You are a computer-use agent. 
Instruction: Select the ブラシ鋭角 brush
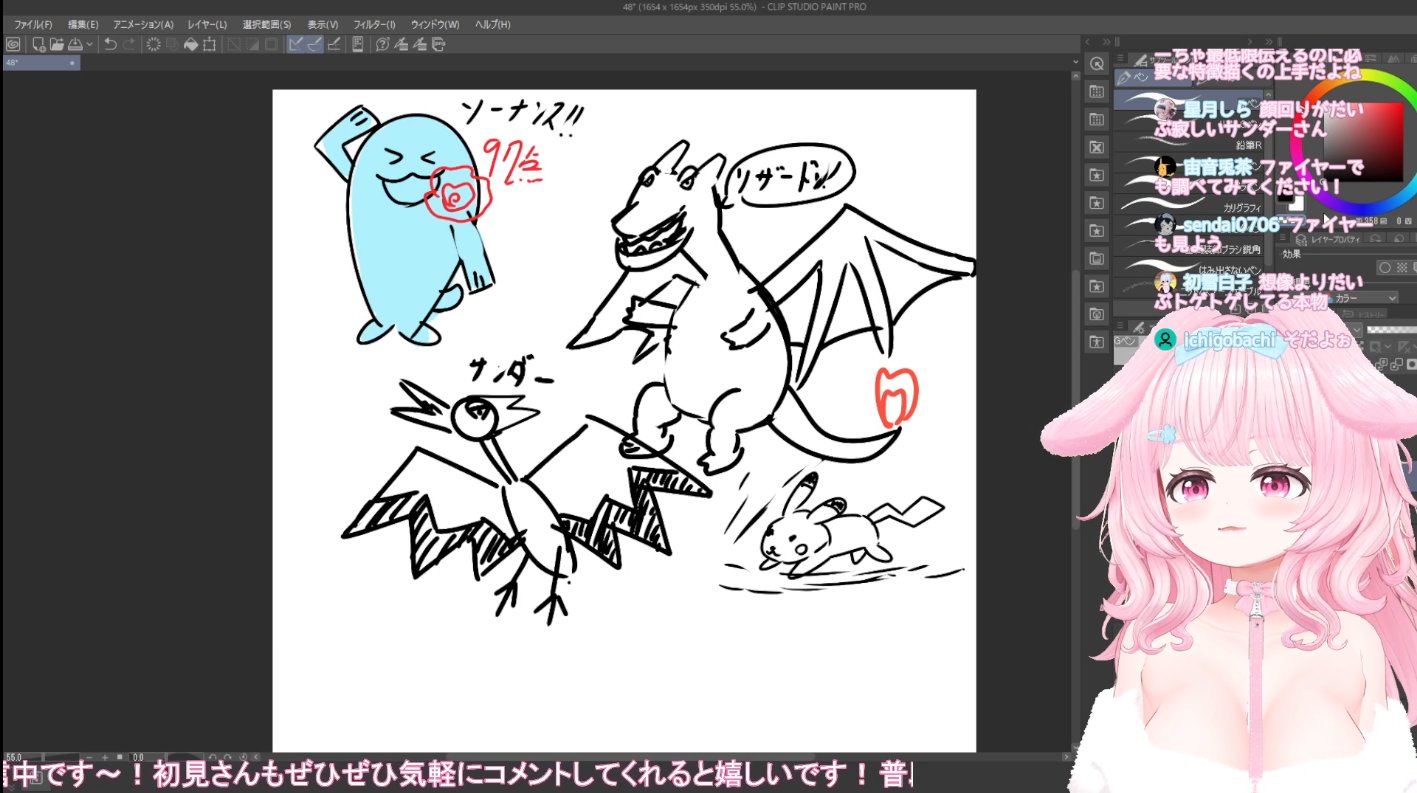pos(1188,246)
